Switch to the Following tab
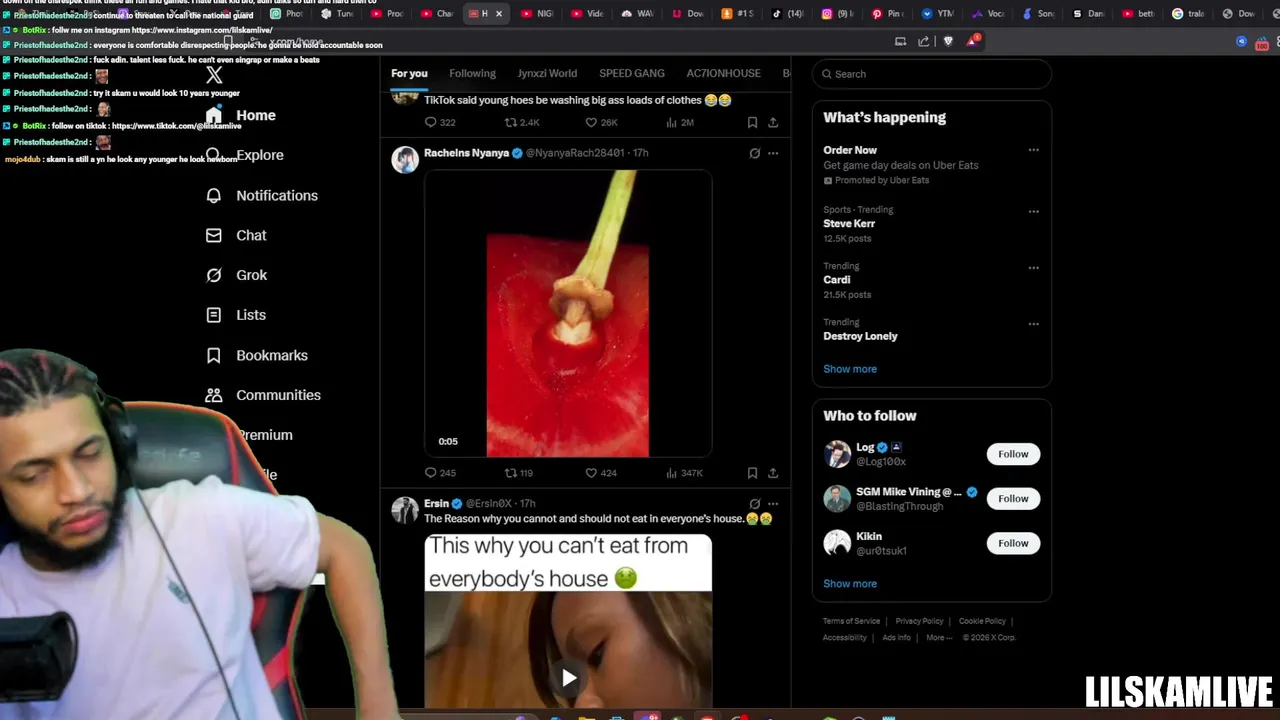 pos(472,74)
